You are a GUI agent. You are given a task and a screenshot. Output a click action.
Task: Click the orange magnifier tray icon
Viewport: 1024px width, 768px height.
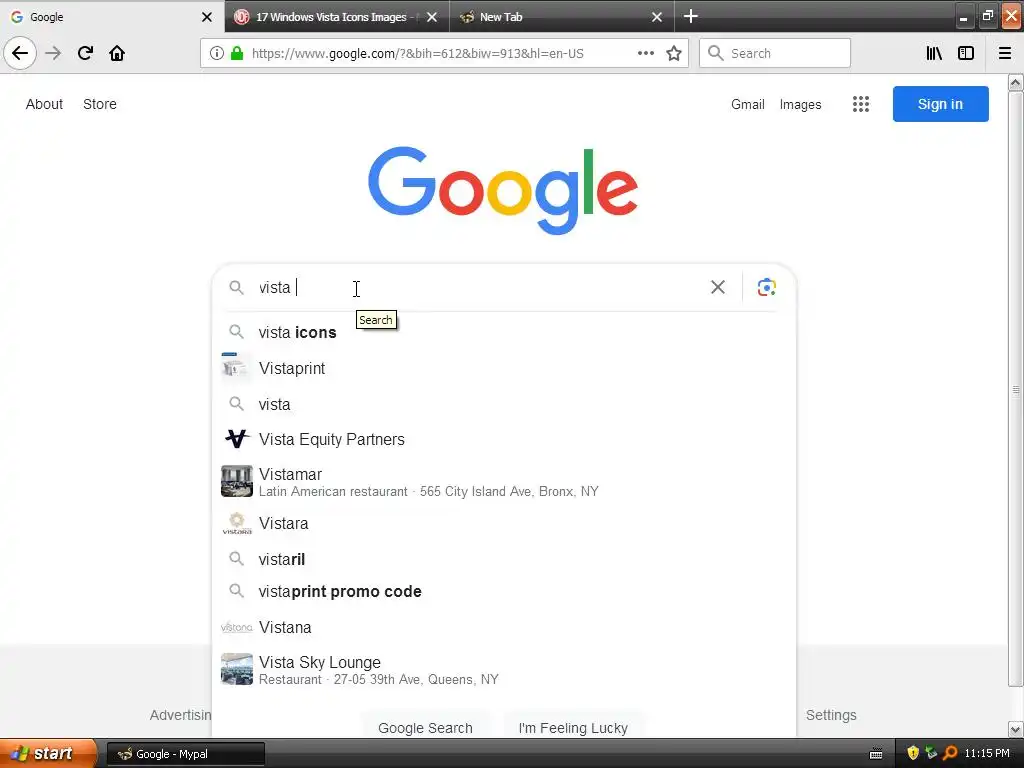[950, 753]
